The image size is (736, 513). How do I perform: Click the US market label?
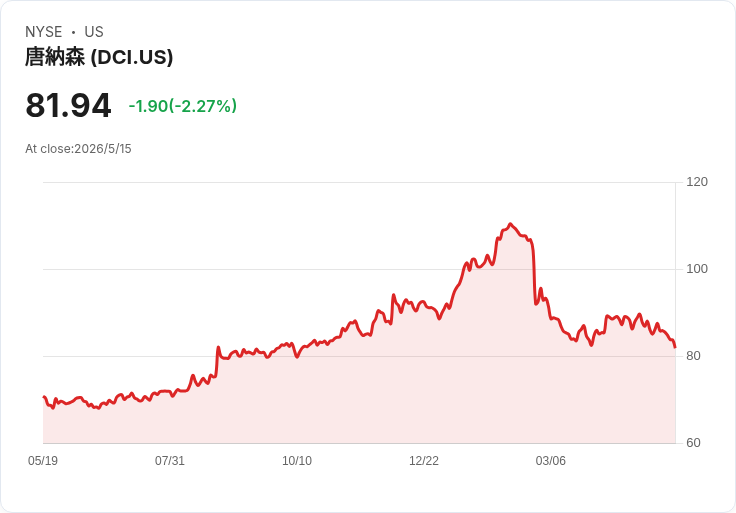pyautogui.click(x=94, y=32)
